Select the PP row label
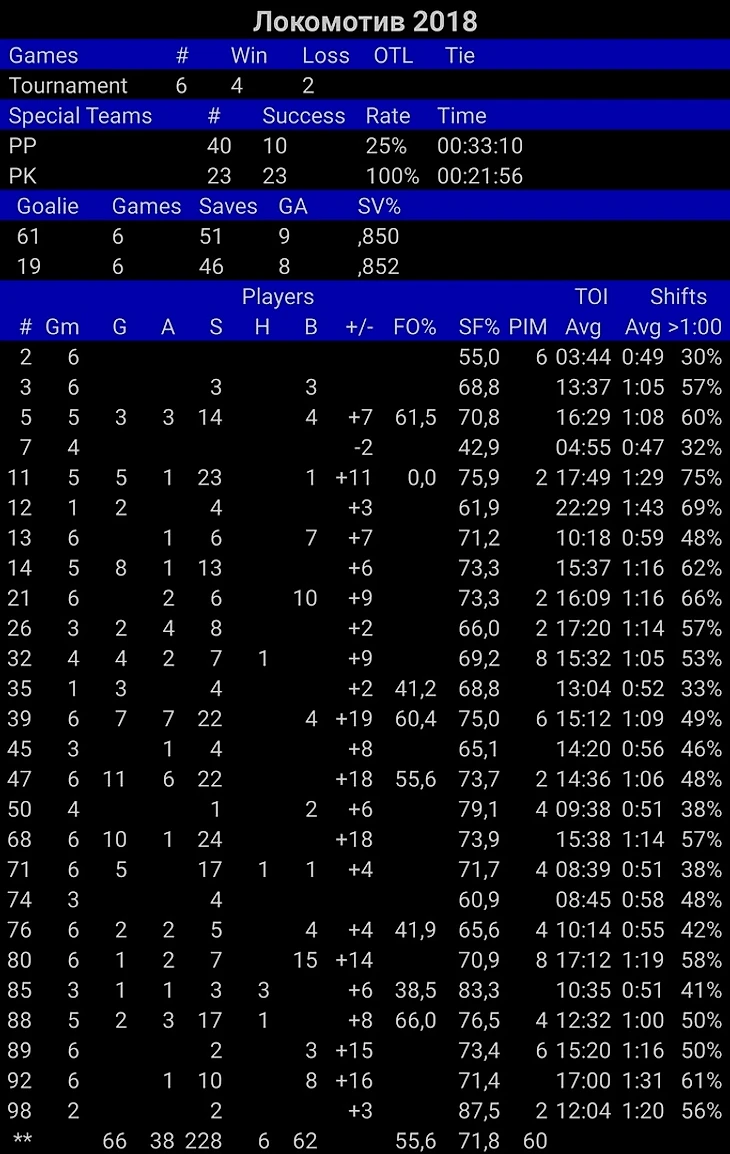Image resolution: width=730 pixels, height=1154 pixels. pos(22,146)
